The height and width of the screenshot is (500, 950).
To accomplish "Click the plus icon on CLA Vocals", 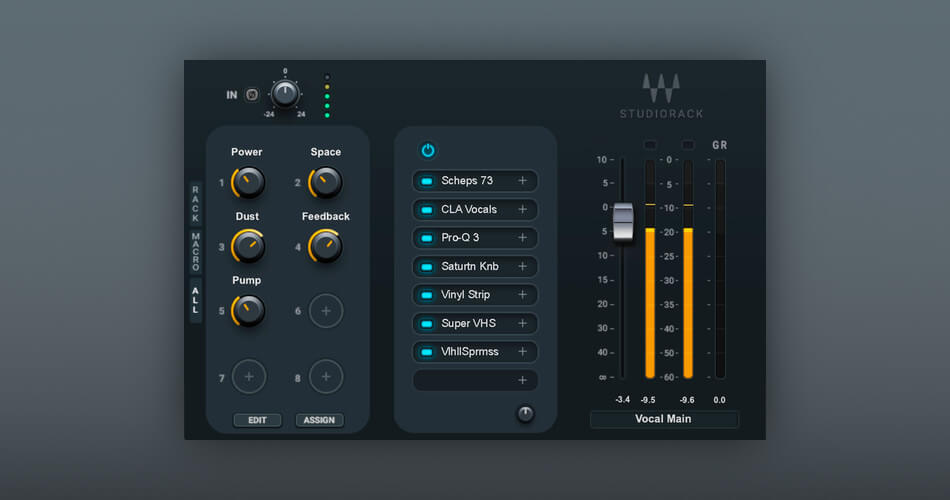I will (x=522, y=209).
